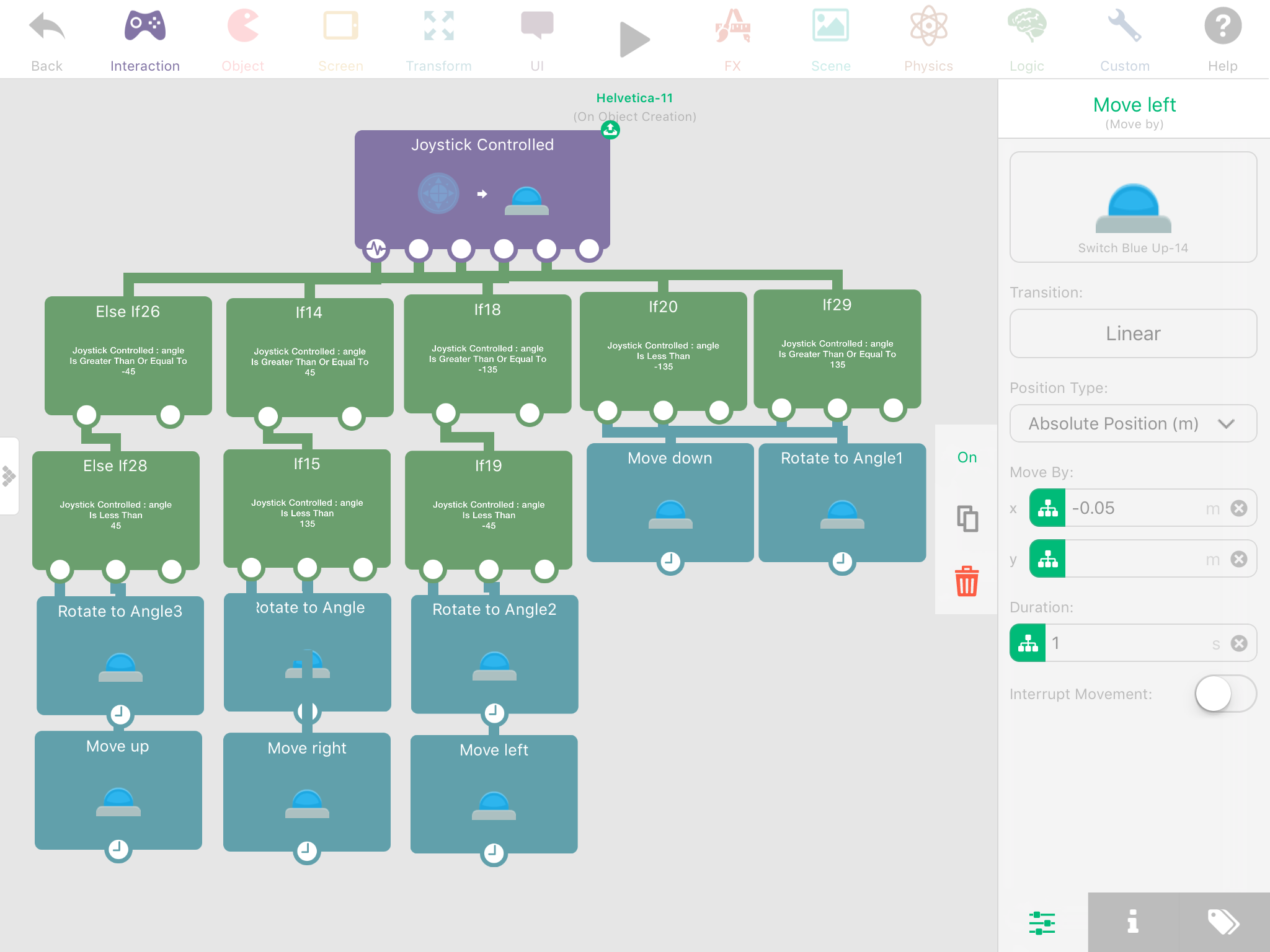The width and height of the screenshot is (1270, 952).
Task: Clear the Duration value with X button
Action: coord(1239,643)
